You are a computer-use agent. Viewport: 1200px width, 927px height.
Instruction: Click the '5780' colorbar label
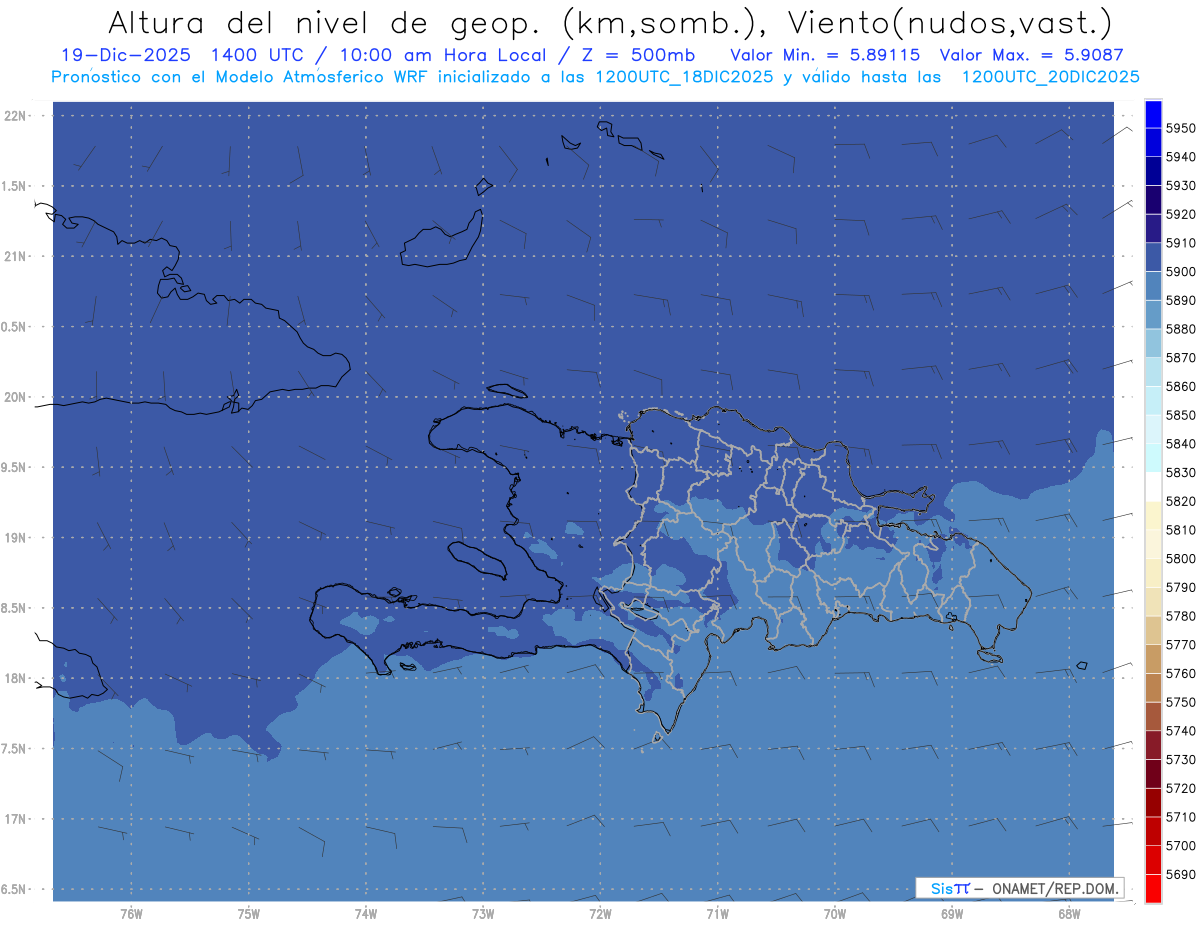[1181, 616]
